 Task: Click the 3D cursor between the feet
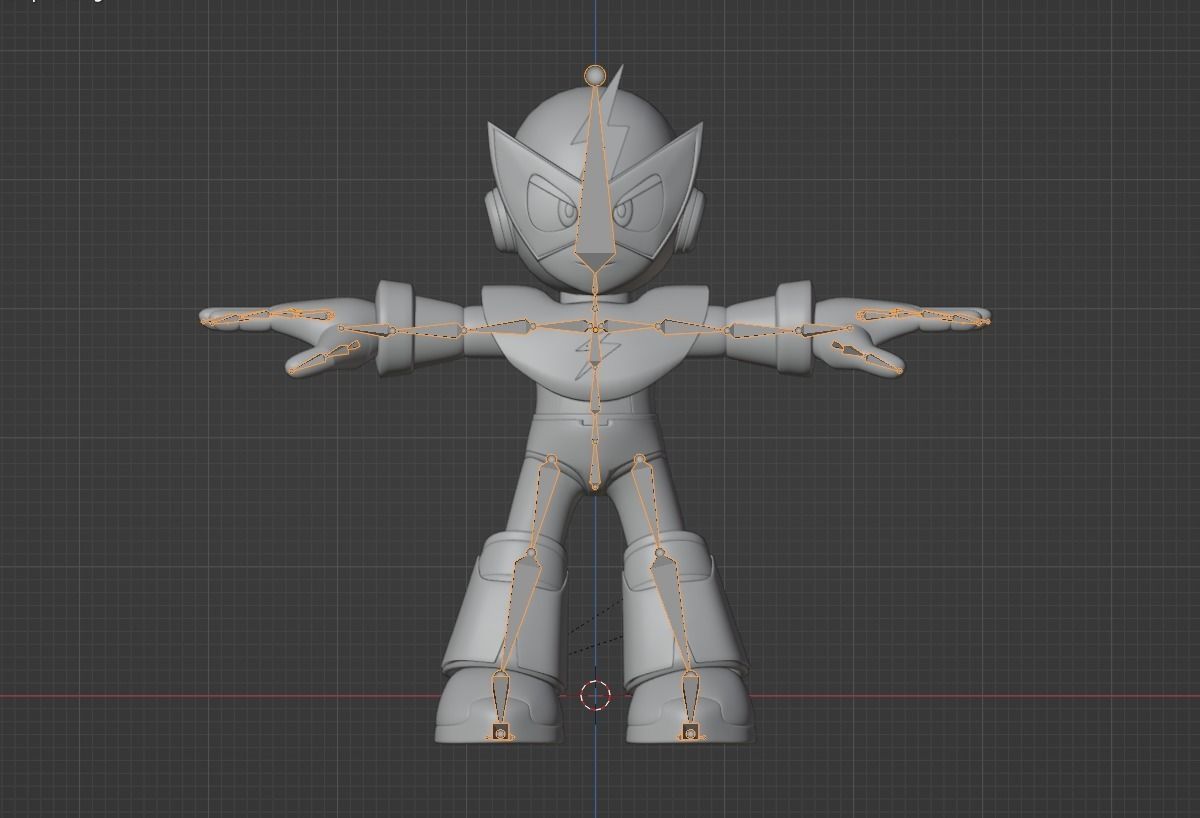point(595,695)
